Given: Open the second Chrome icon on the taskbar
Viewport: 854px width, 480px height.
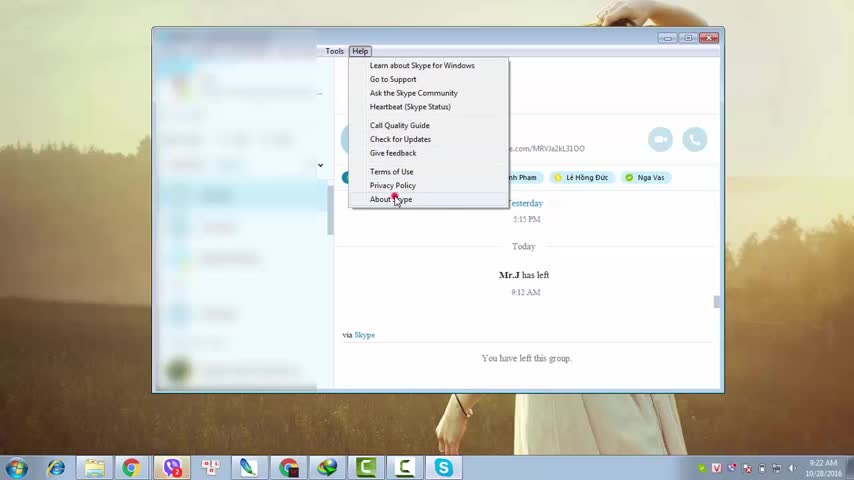Looking at the screenshot, I should (x=288, y=467).
